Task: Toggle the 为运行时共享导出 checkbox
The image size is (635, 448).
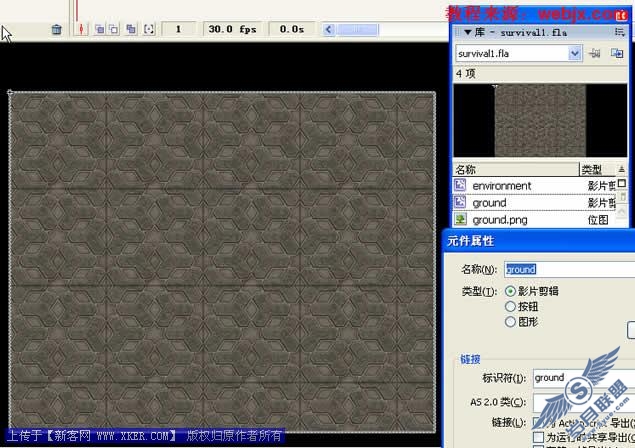Action: coord(538,437)
